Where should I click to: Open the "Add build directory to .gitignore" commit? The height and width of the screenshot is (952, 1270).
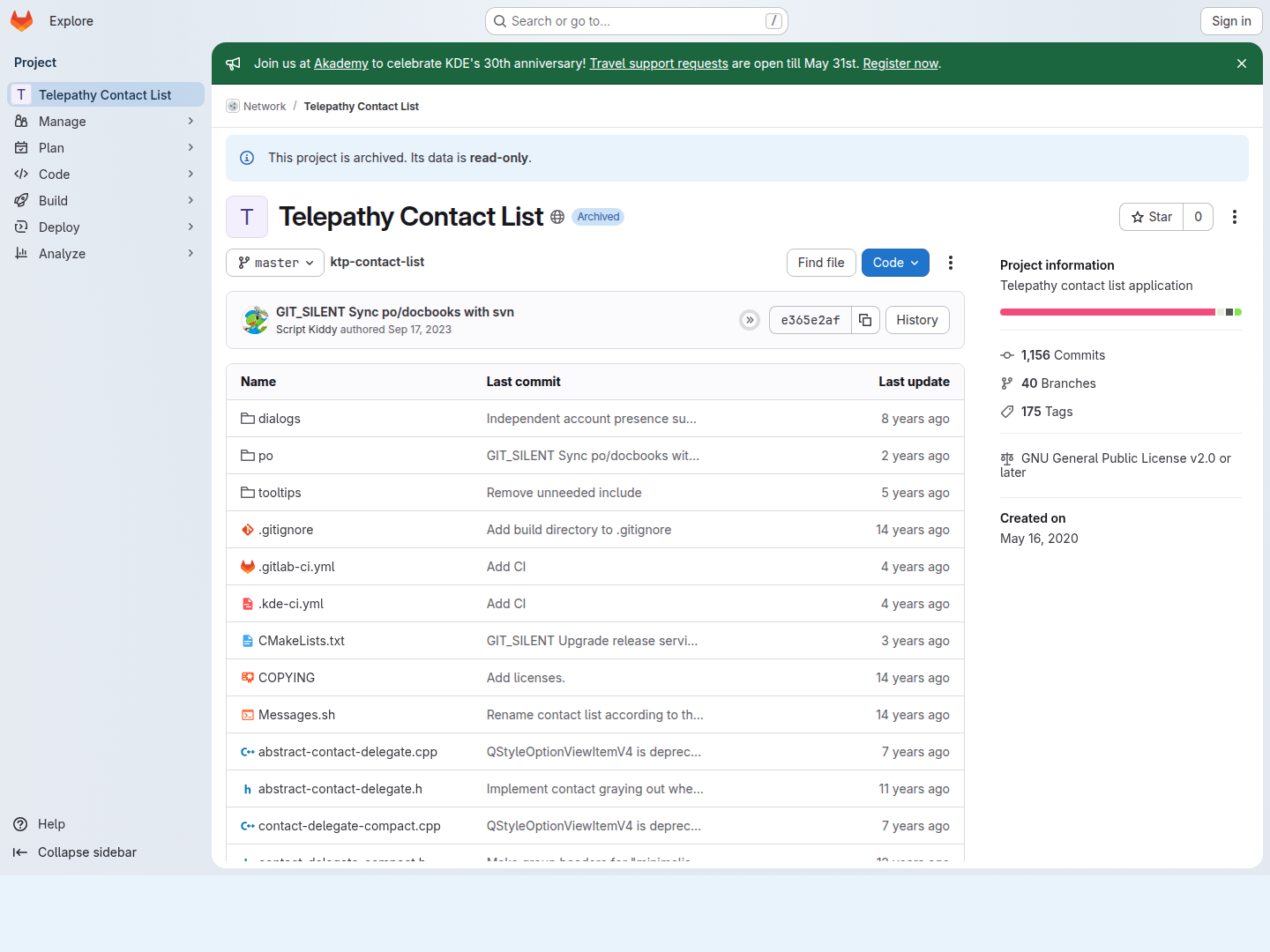click(x=579, y=530)
